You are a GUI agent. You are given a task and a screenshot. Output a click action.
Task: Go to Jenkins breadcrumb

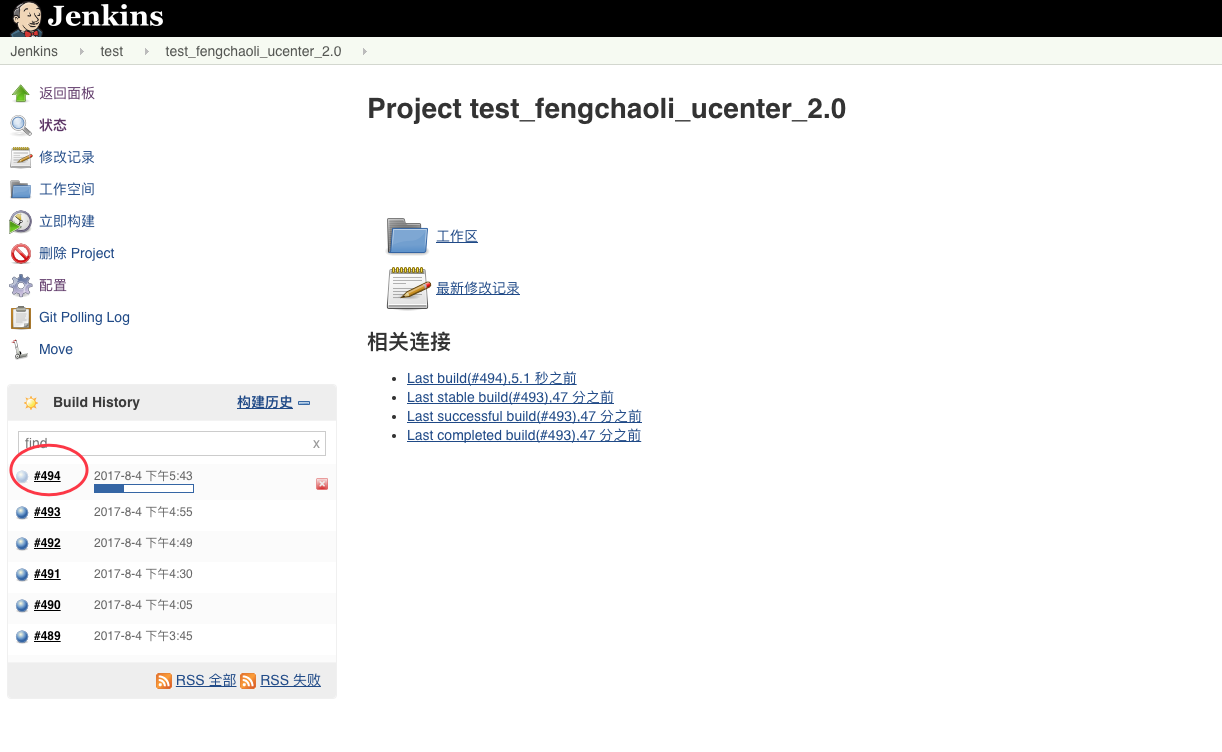click(34, 51)
